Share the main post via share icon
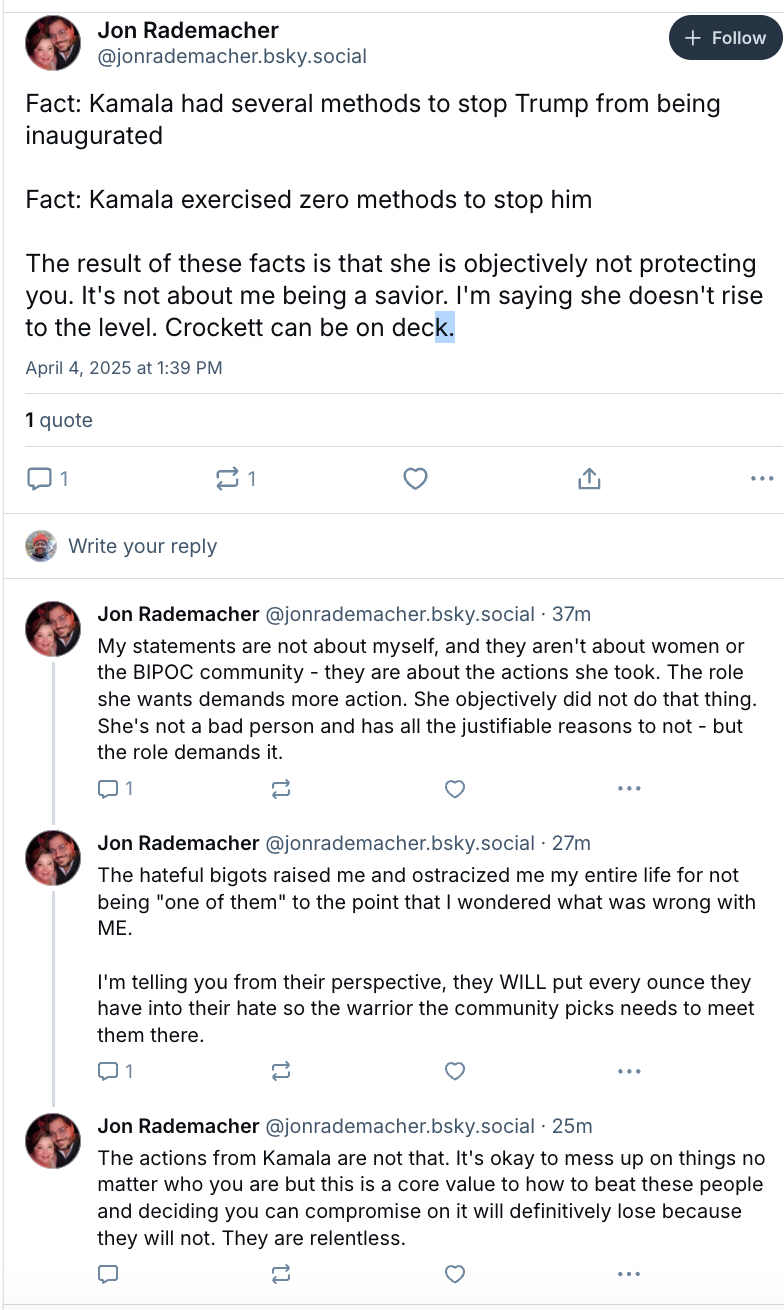The width and height of the screenshot is (784, 1310). (x=589, y=479)
